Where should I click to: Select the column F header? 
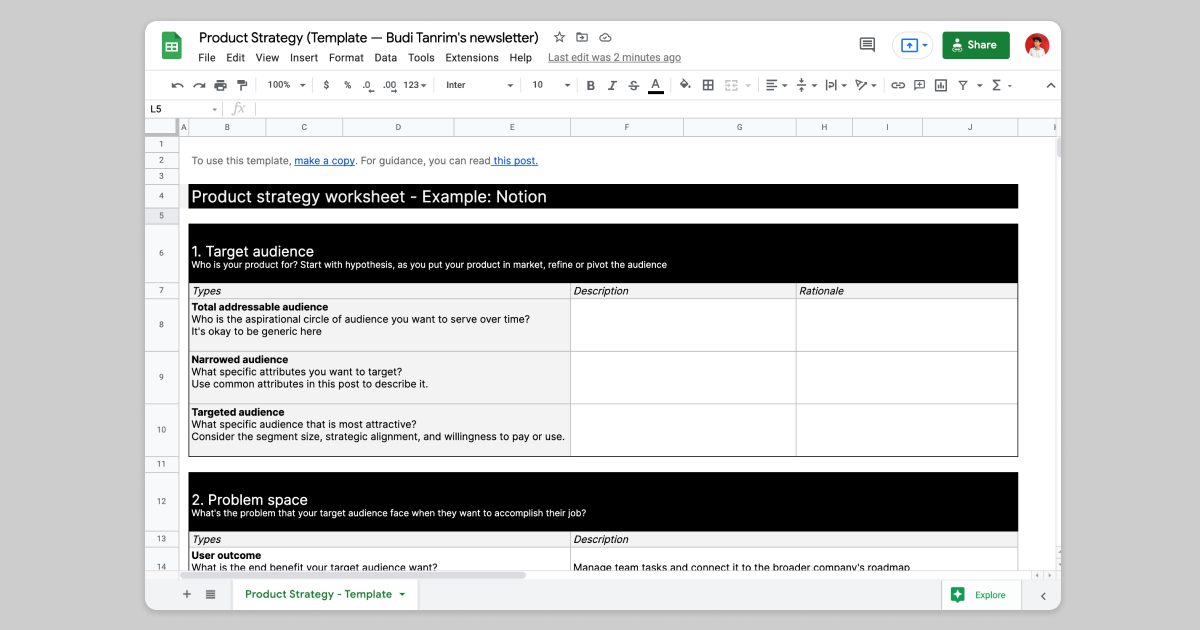tap(627, 128)
